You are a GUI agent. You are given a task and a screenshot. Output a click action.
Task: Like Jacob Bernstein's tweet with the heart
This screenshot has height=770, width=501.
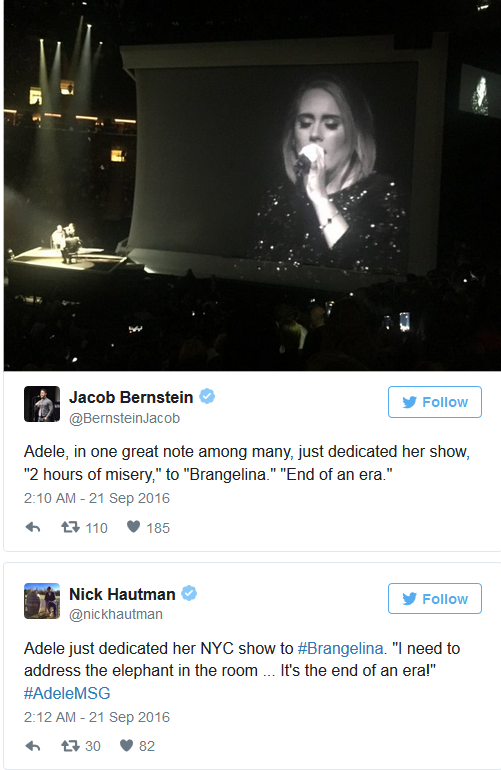pos(133,526)
